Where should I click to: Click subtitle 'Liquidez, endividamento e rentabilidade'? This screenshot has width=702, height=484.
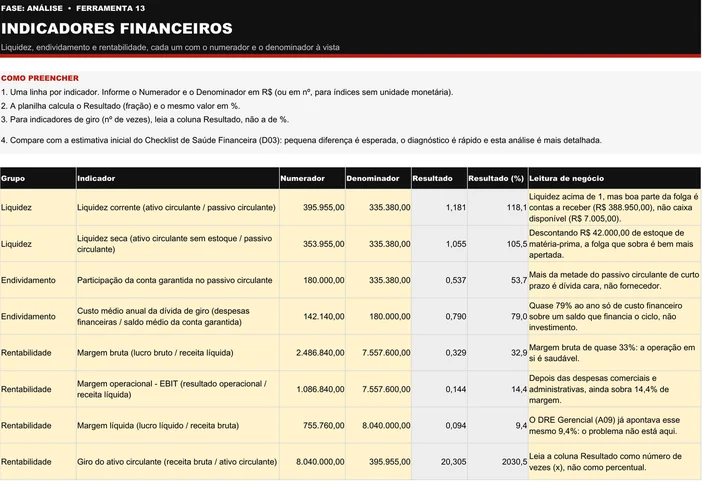[x=170, y=47]
